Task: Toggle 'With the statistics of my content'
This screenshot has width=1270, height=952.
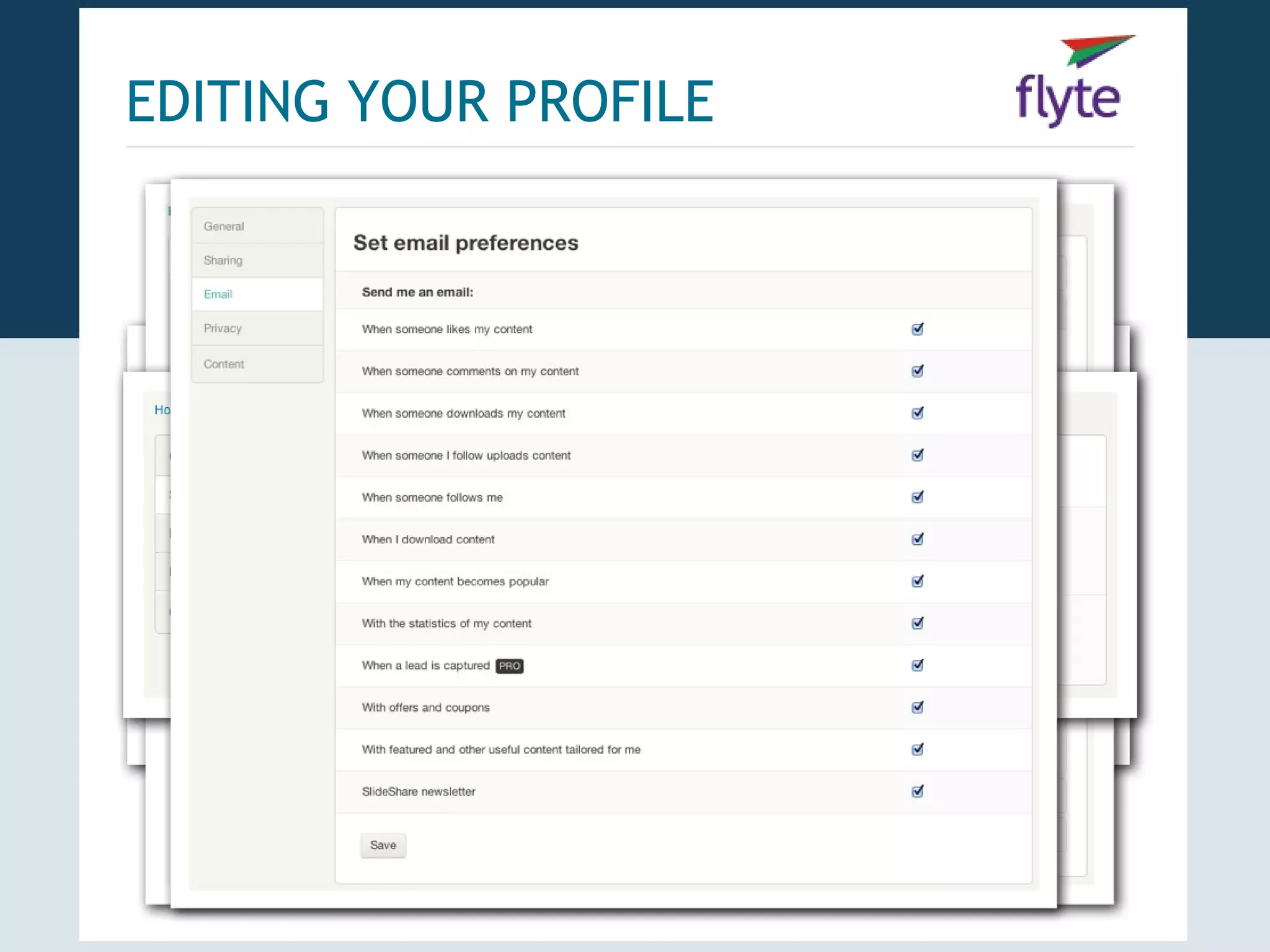Action: coord(917,624)
